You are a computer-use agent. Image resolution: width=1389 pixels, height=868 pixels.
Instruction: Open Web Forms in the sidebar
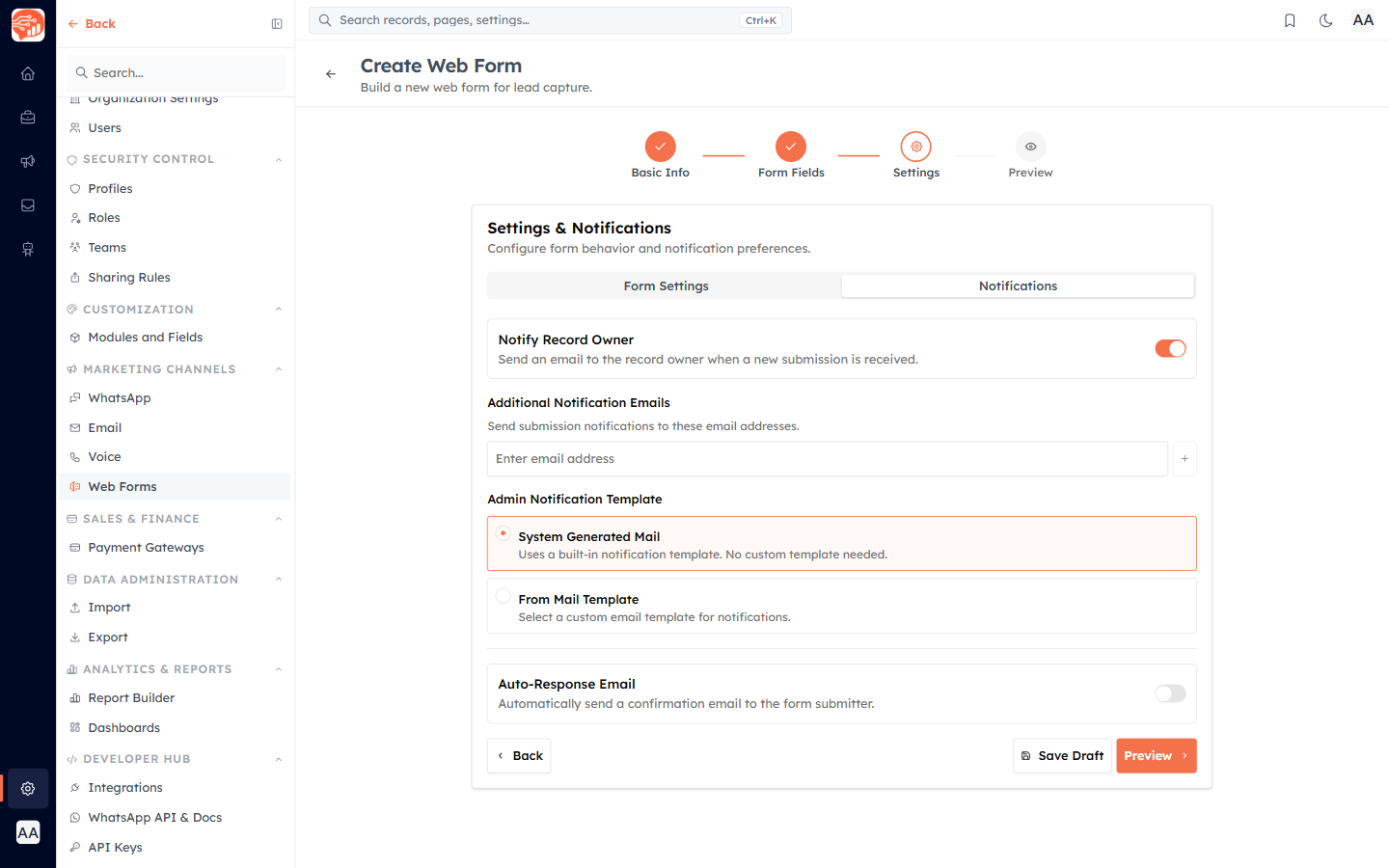pos(176,487)
